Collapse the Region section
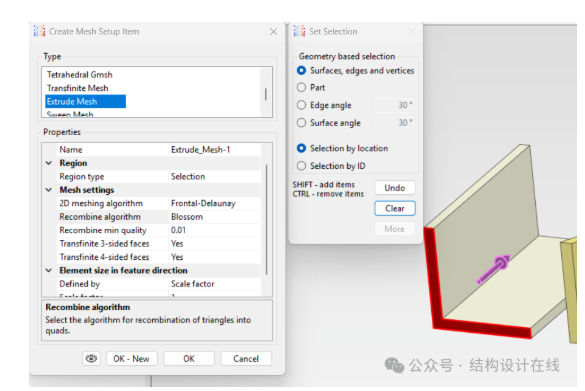Viewport: 585px width, 391px height. pyautogui.click(x=49, y=163)
